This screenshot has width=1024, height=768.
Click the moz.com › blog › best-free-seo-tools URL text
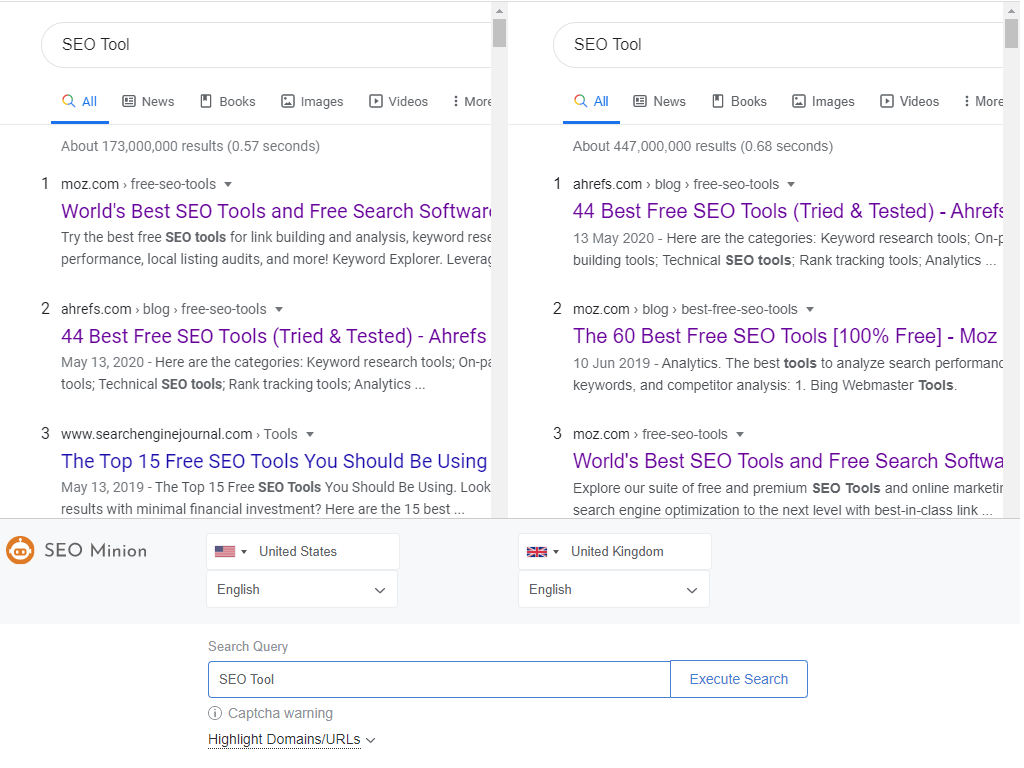[x=685, y=310]
